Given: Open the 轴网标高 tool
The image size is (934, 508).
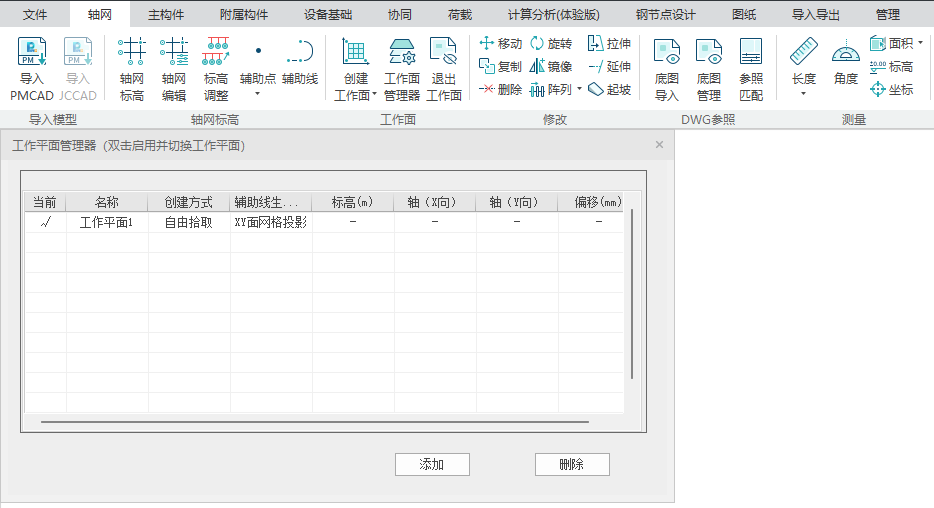Looking at the screenshot, I should (132, 68).
